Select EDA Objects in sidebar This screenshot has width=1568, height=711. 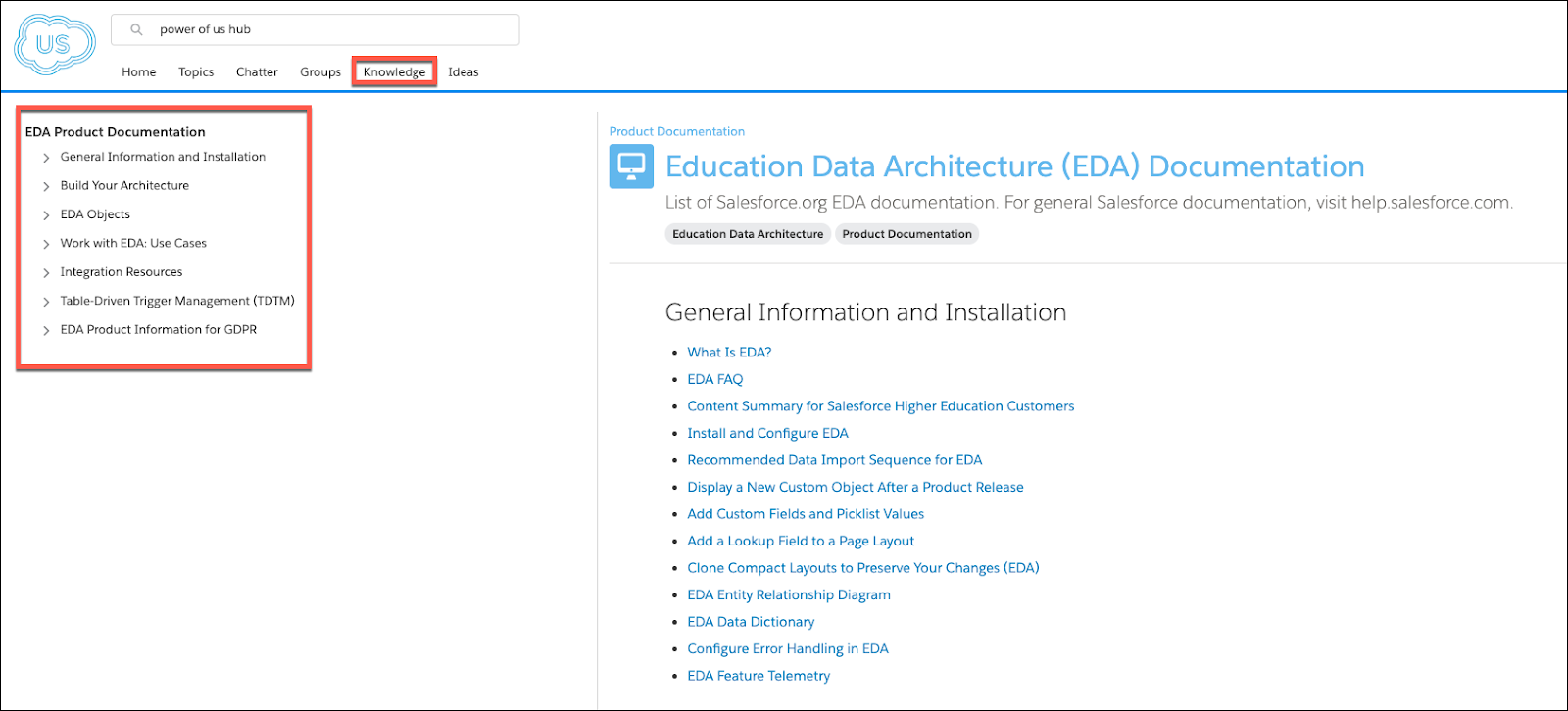(x=95, y=214)
